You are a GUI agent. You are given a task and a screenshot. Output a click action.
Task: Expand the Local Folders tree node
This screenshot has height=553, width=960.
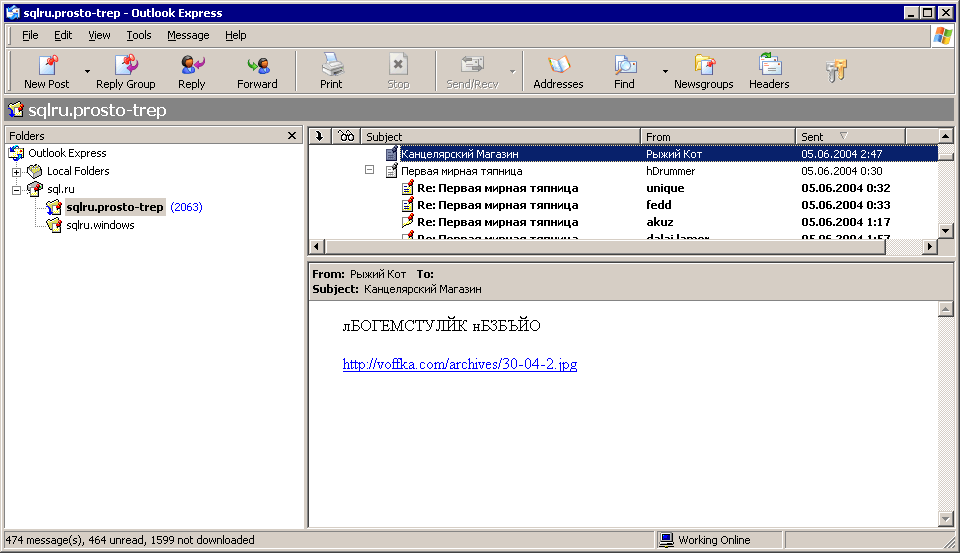[16, 172]
